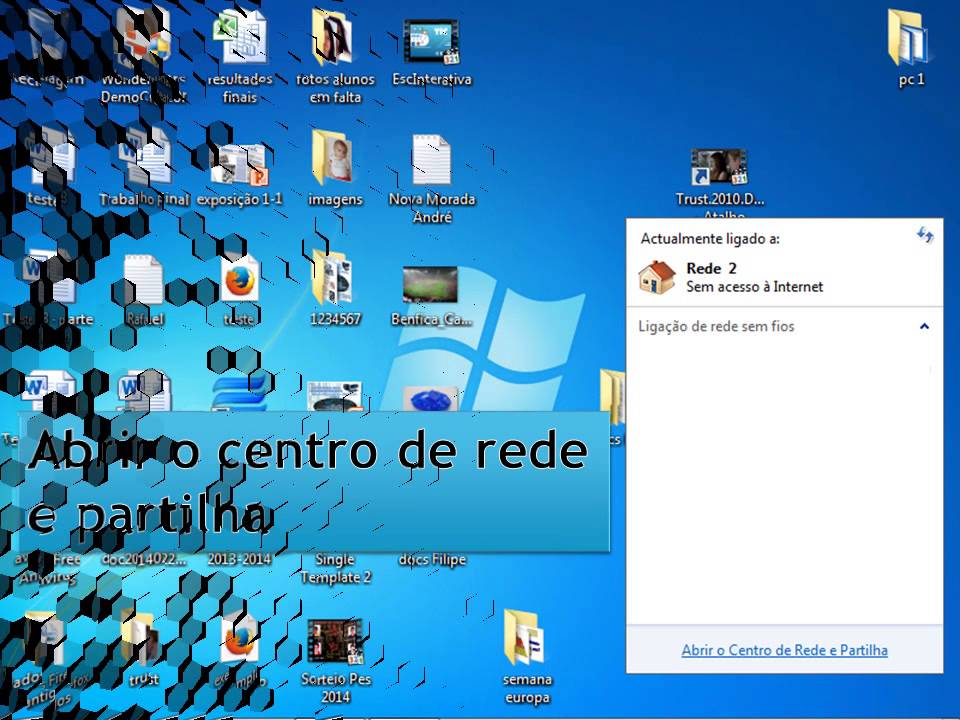960x720 pixels.
Task: Click the Actualmente ligado a: heading
Action: [x=710, y=239]
